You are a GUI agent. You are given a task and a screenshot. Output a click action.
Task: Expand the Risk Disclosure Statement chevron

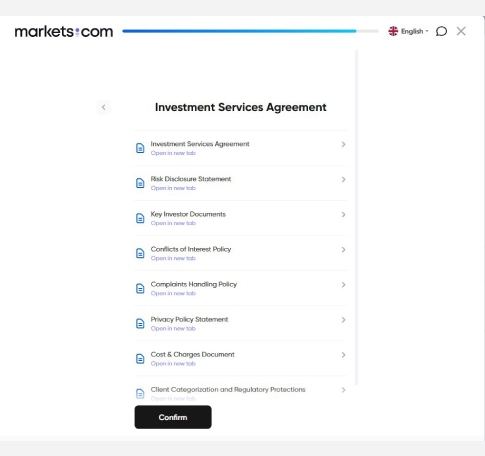(343, 179)
